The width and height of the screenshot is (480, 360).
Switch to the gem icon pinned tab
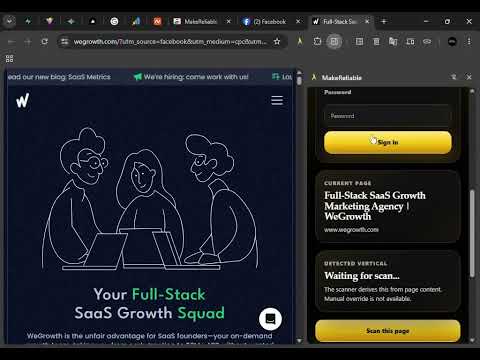pyautogui.click(x=50, y=21)
